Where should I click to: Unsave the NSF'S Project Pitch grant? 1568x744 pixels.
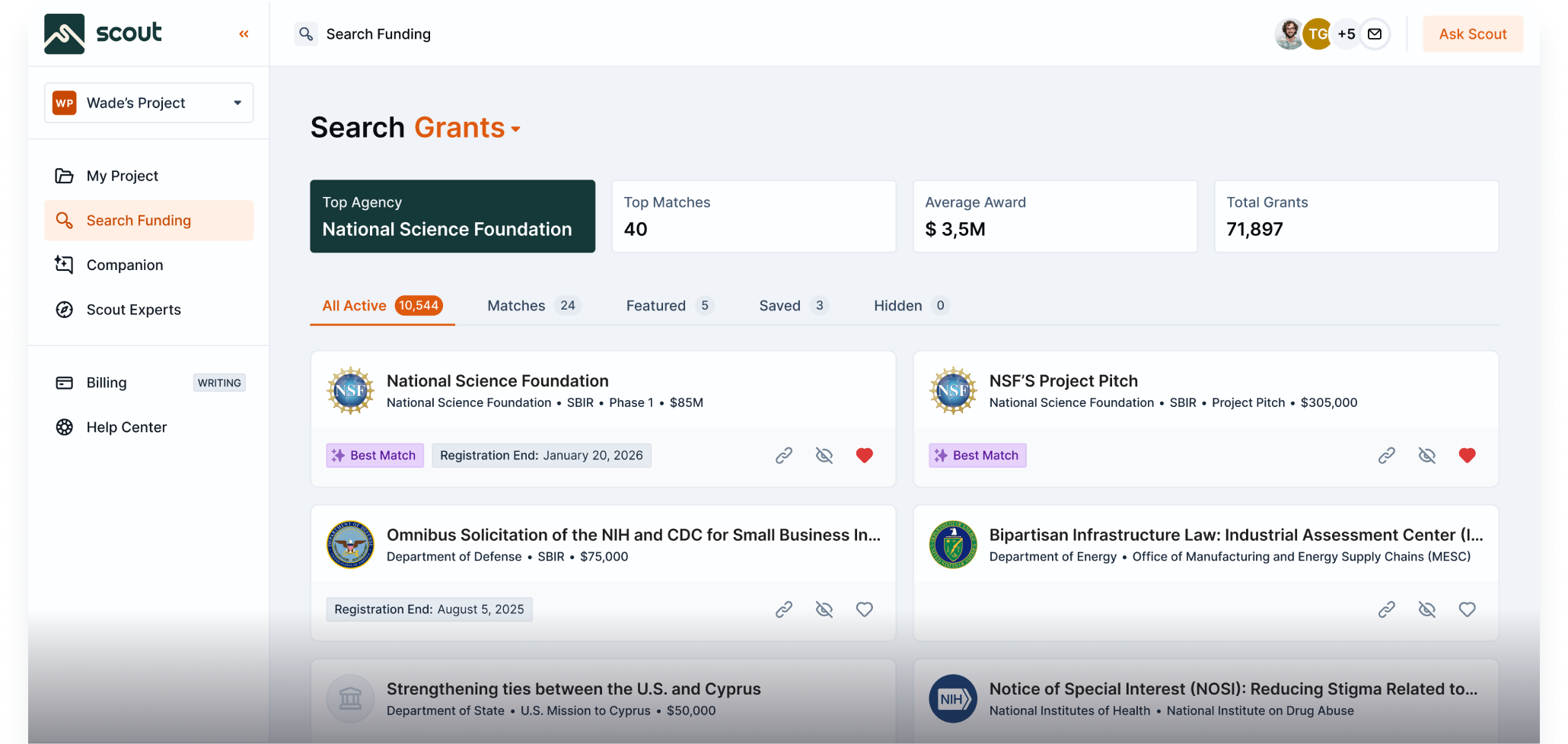pyautogui.click(x=1468, y=456)
